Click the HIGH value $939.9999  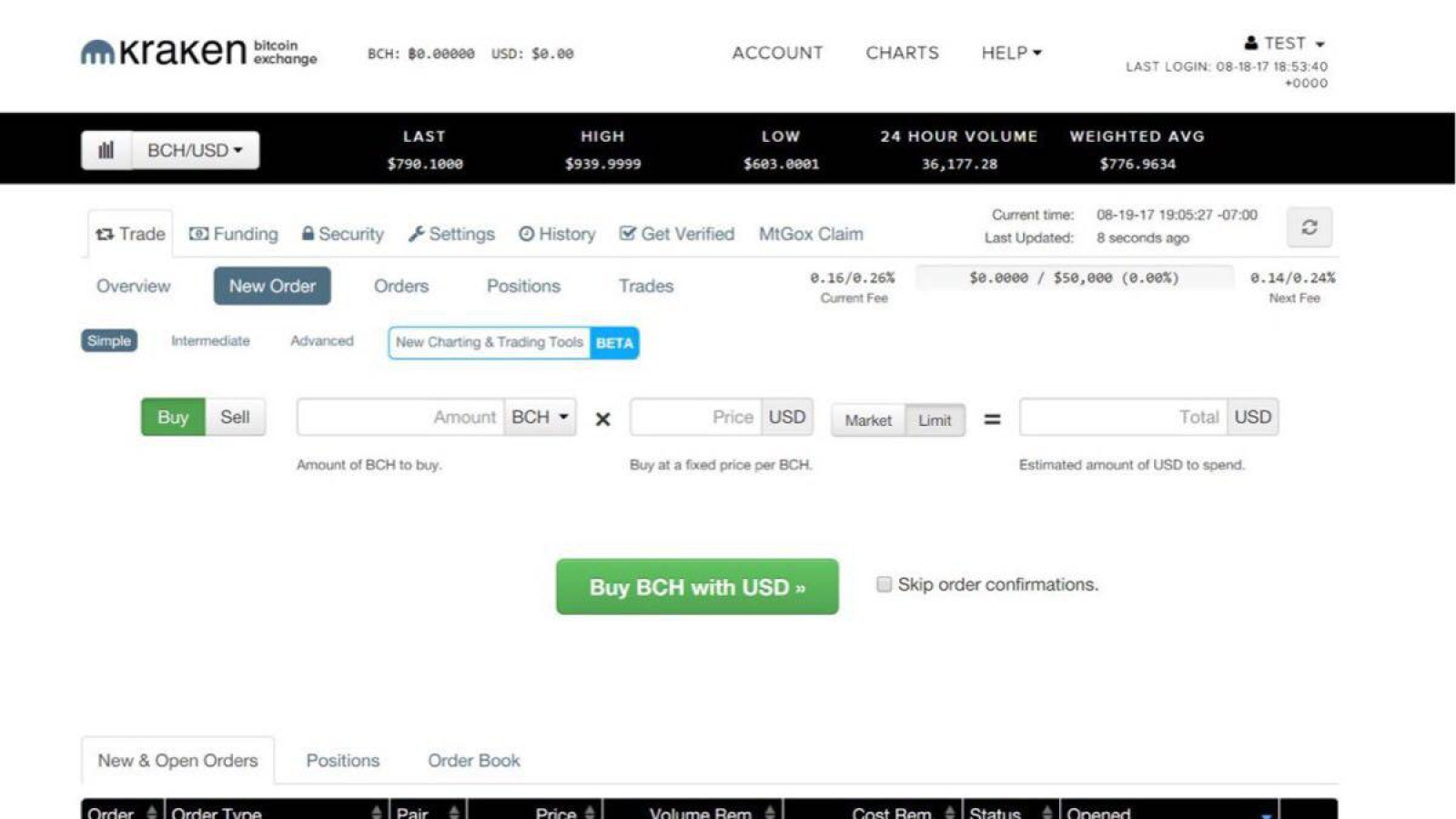tap(602, 164)
